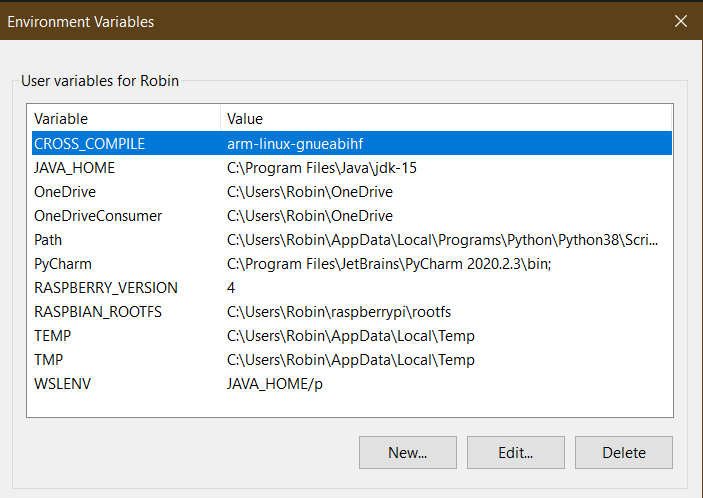Click the PyCharm 2020.2.3 bin path value
The width and height of the screenshot is (703, 498).
tap(389, 264)
